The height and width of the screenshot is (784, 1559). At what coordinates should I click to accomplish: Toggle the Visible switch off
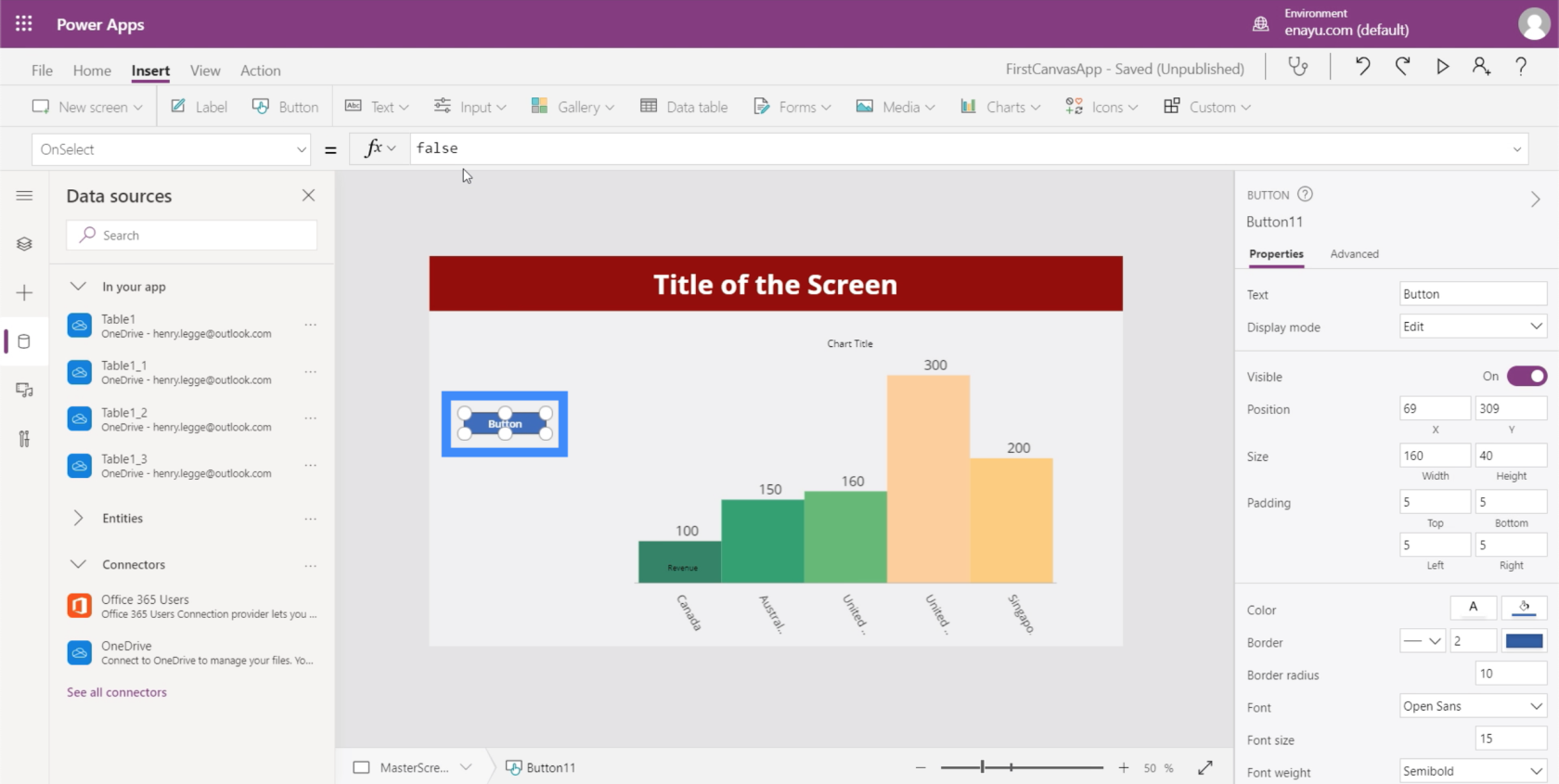click(x=1527, y=376)
